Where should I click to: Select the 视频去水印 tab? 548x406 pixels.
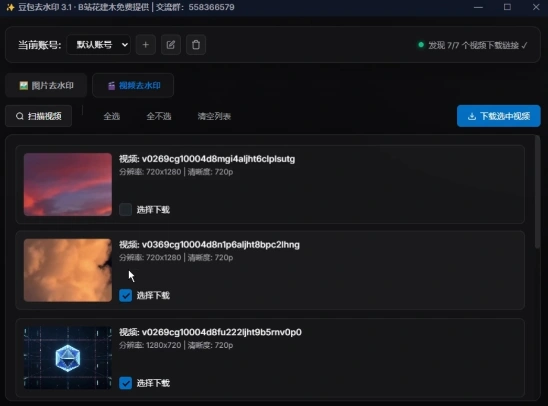[x=133, y=85]
